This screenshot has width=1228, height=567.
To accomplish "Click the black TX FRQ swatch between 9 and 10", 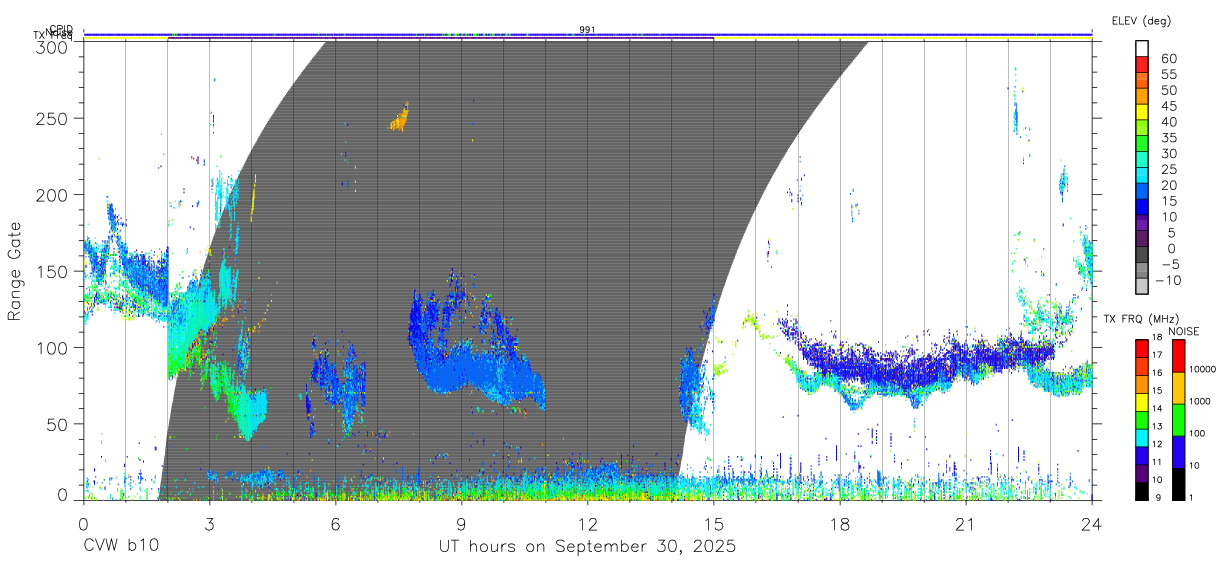I will [1142, 490].
